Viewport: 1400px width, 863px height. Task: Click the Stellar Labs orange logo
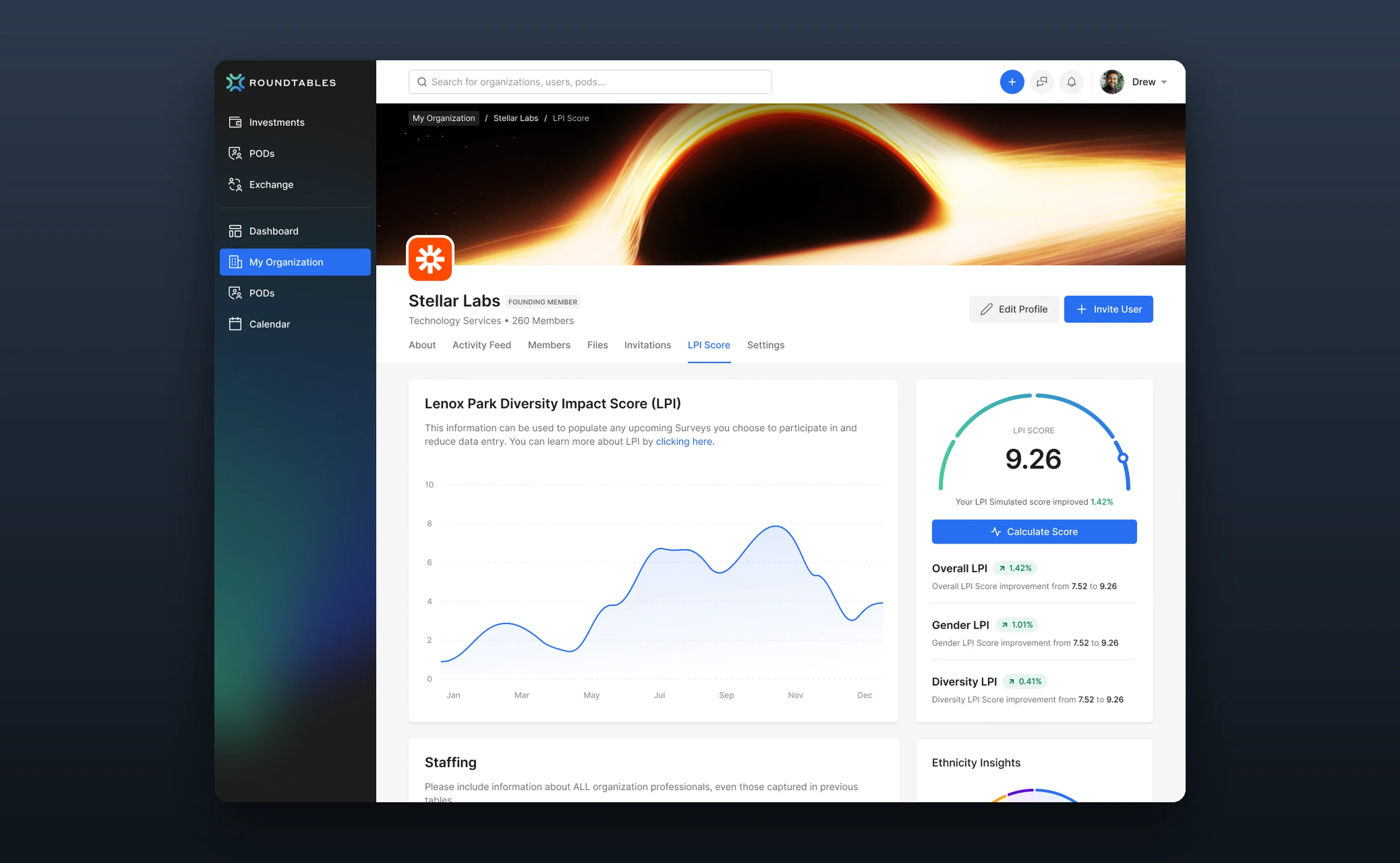pos(430,259)
